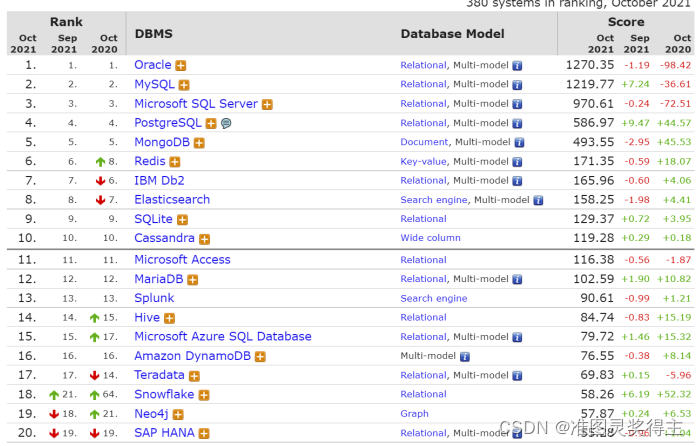Click the orange plus icon next to MySQL
Screen dimensions: 699x446
click(184, 85)
